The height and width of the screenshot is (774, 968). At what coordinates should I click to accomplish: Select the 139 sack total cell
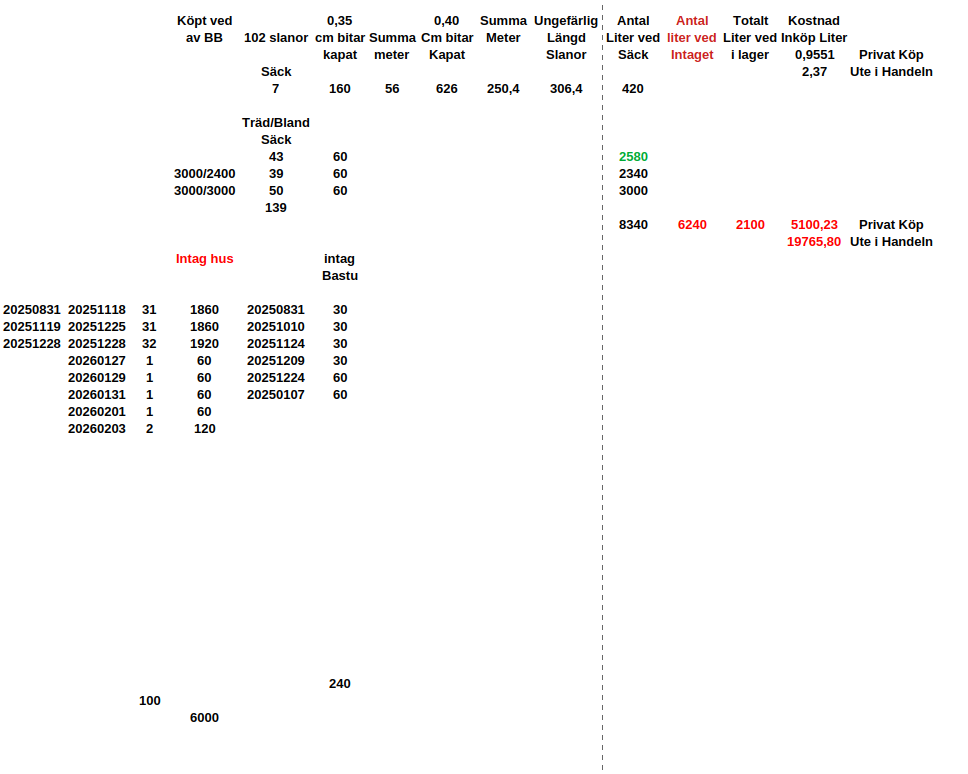276,208
